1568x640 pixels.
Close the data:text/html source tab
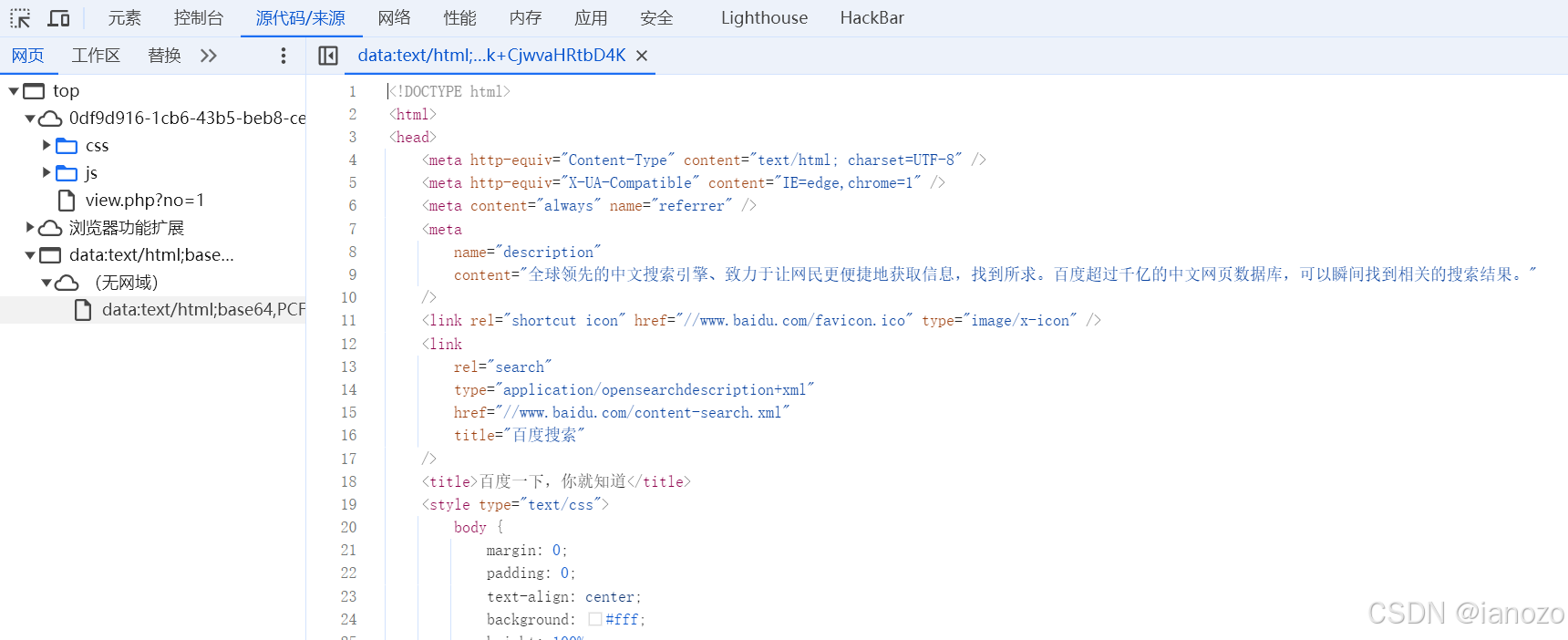coord(642,56)
